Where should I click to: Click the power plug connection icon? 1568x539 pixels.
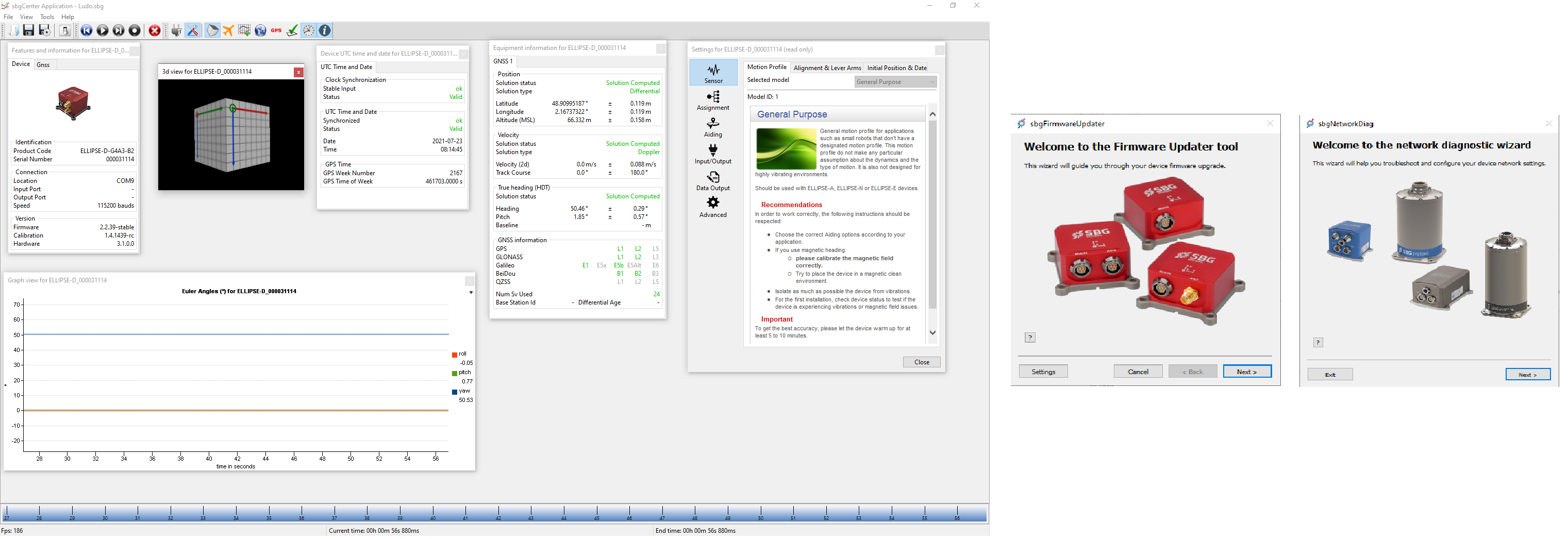coord(176,30)
